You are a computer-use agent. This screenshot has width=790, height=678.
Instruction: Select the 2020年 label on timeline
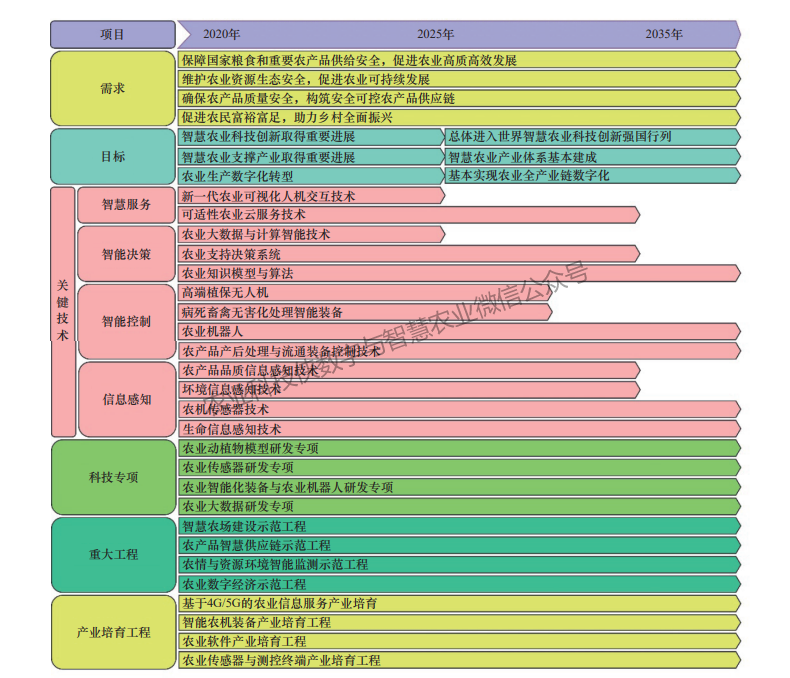point(221,34)
